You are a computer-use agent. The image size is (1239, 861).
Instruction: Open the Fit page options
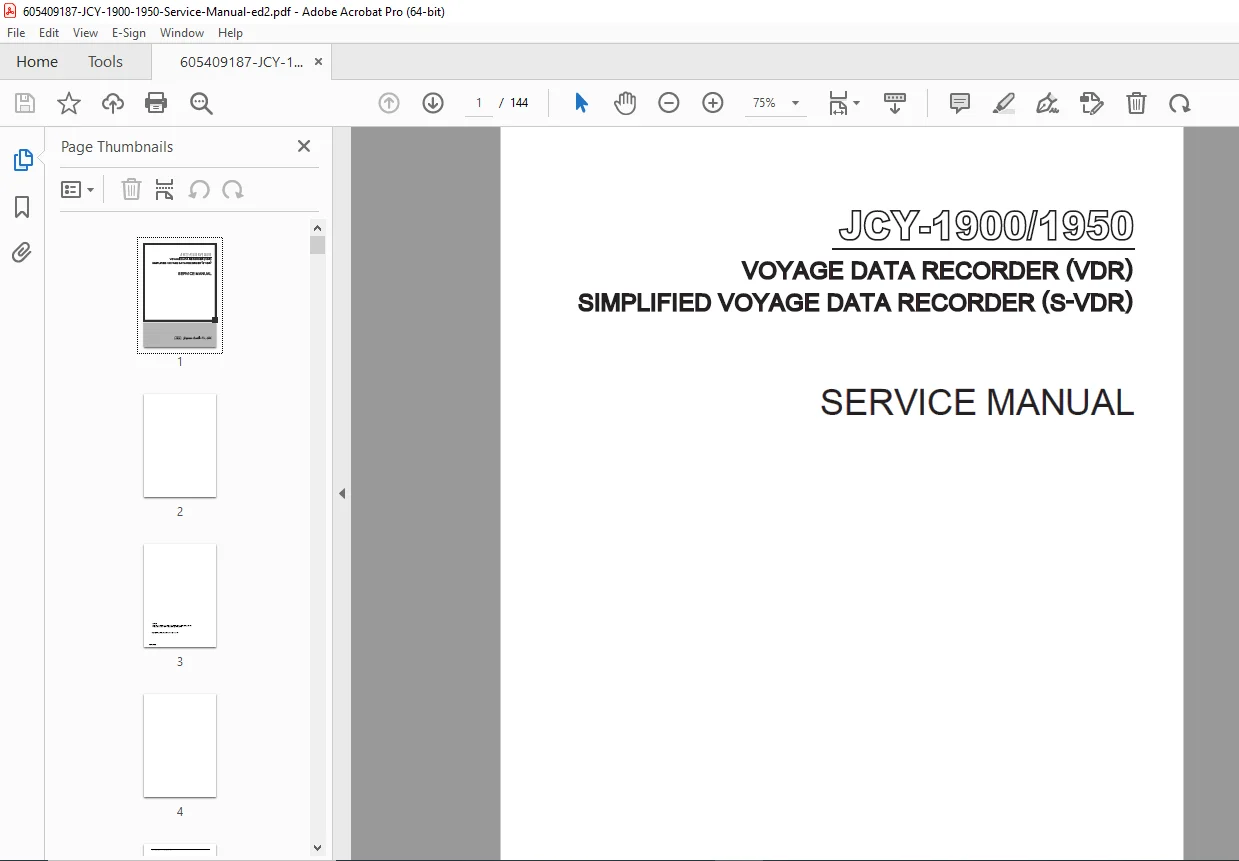(843, 103)
